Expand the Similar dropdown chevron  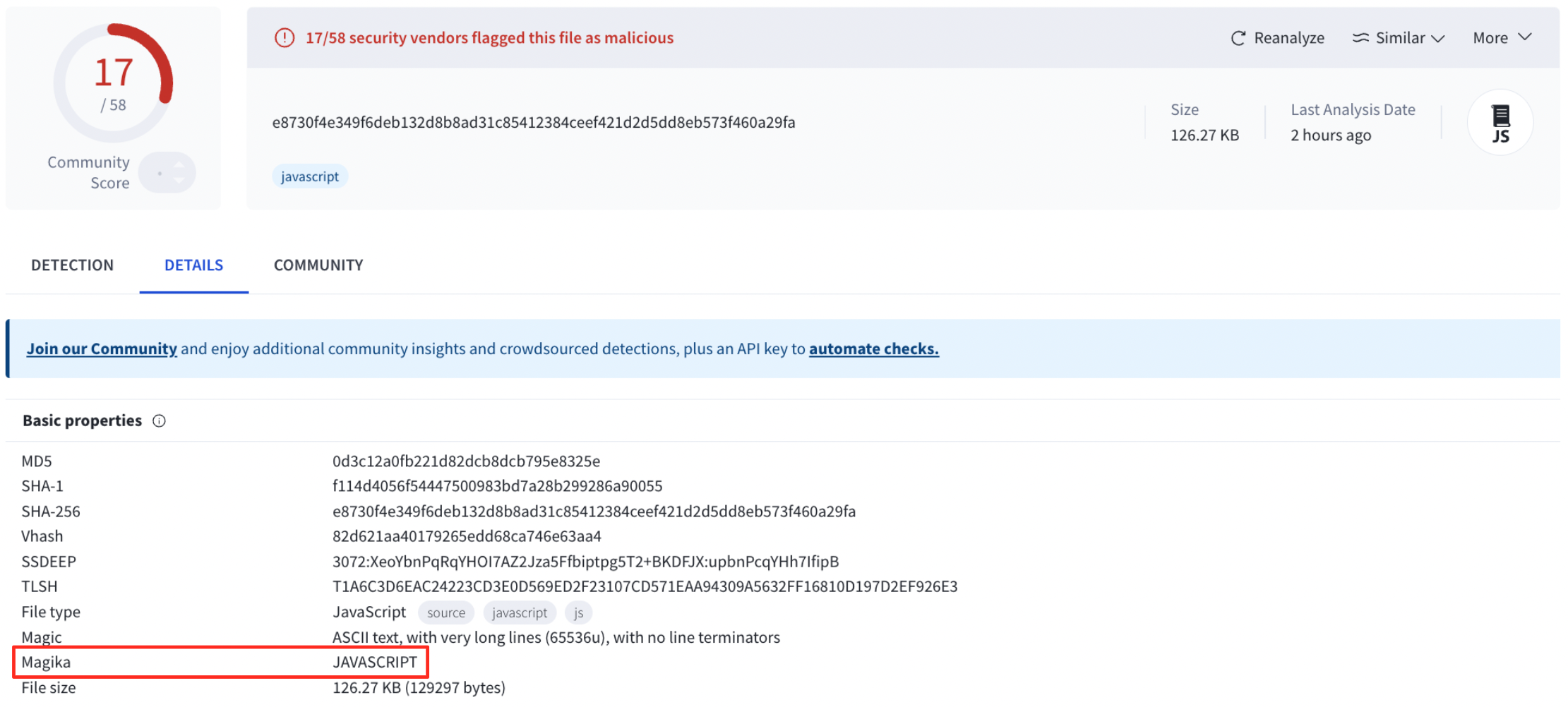pos(1438,39)
